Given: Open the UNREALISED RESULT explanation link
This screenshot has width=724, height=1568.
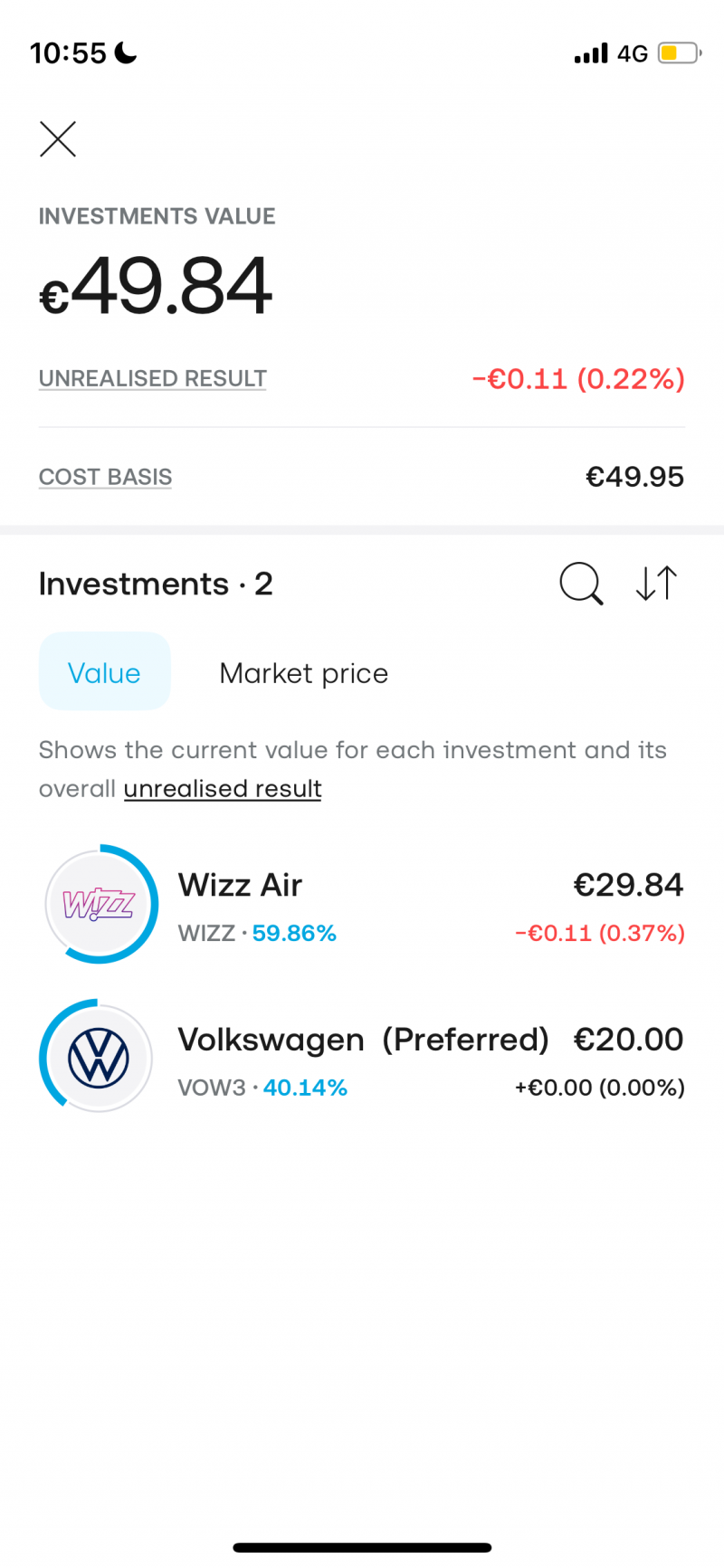Looking at the screenshot, I should pos(153,378).
